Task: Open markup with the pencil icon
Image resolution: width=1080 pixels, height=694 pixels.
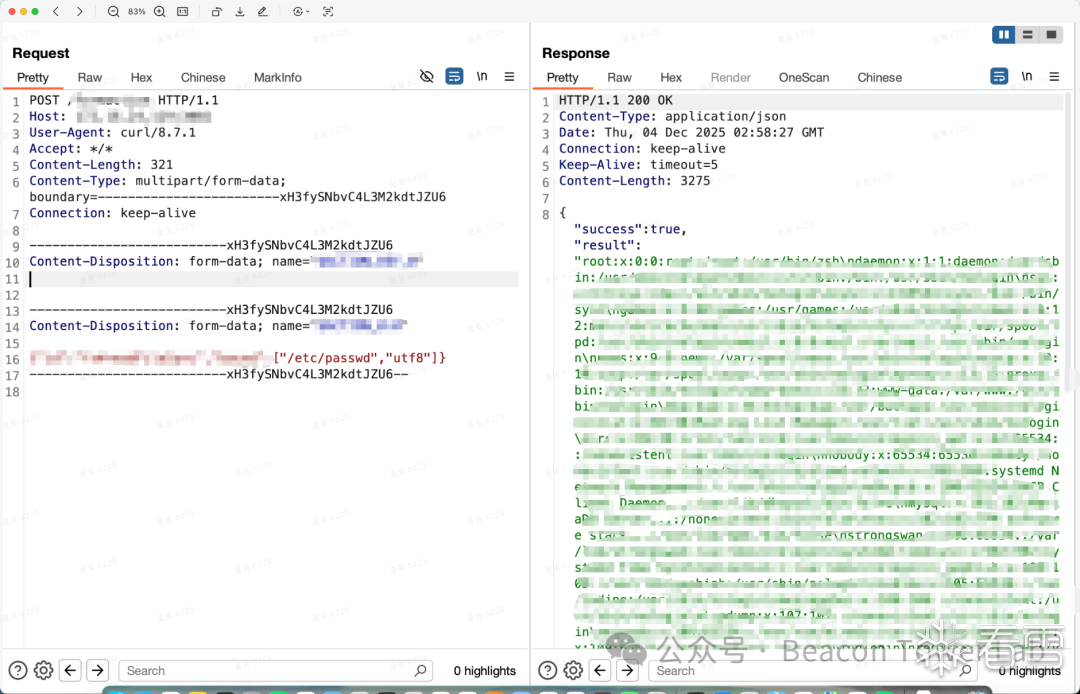Action: click(x=262, y=12)
